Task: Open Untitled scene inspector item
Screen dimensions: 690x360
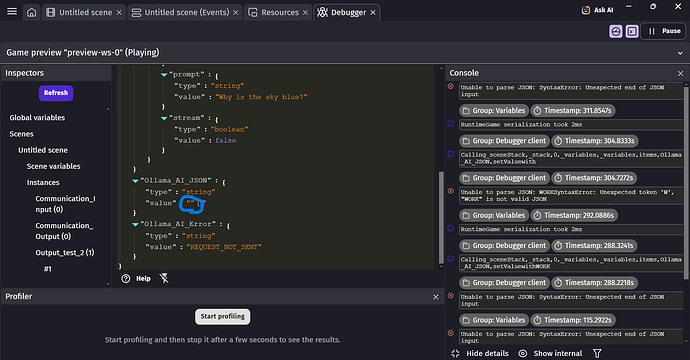Action: (43, 150)
